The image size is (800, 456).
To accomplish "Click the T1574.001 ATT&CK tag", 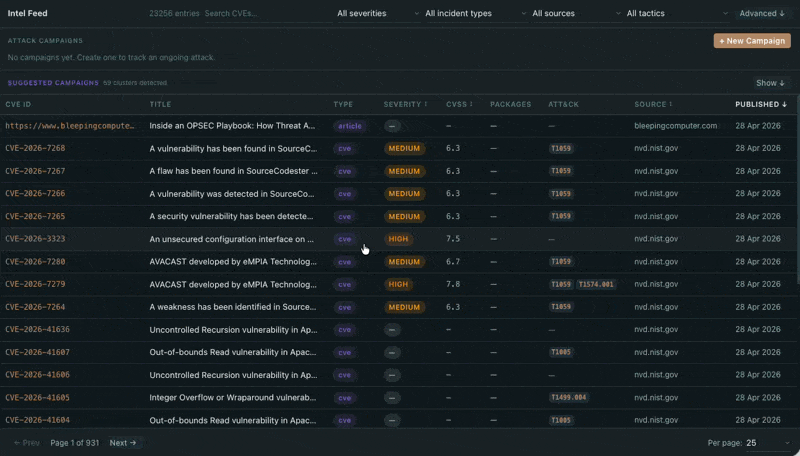I will [595, 284].
